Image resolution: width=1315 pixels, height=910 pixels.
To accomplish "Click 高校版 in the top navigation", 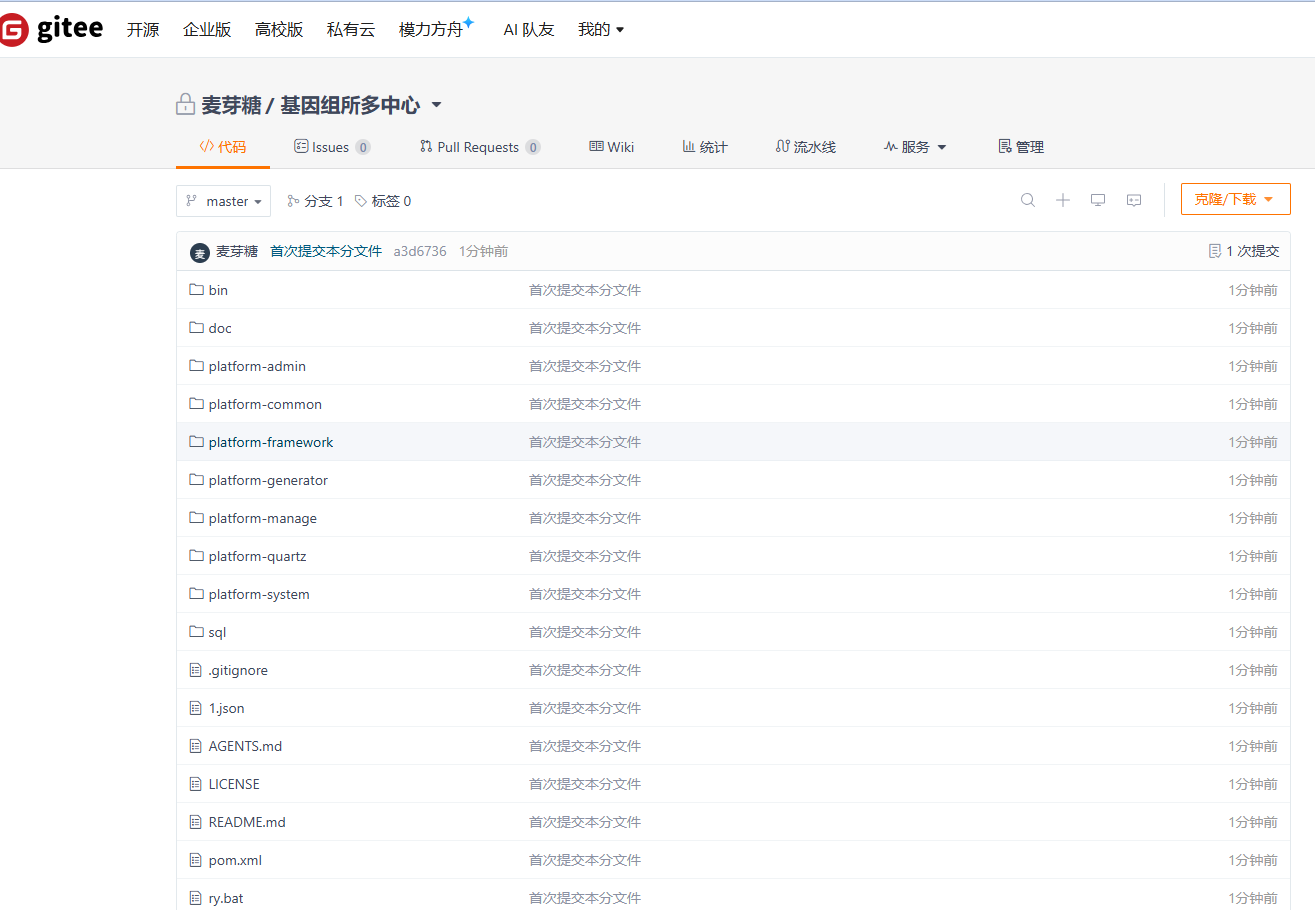I will coord(279,30).
